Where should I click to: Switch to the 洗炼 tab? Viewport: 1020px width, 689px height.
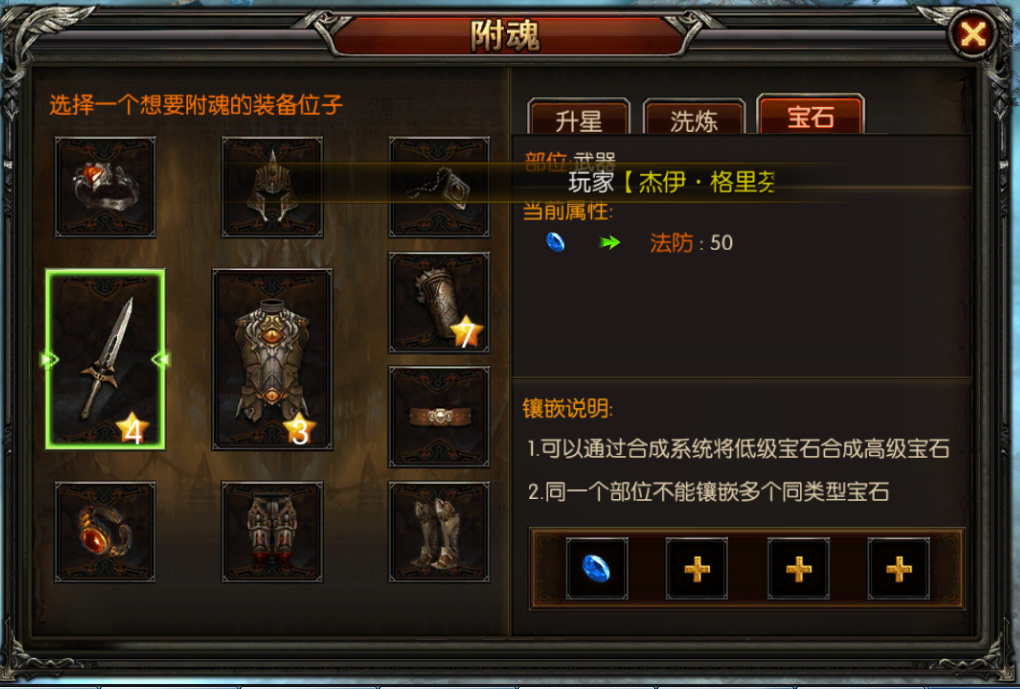tap(694, 118)
